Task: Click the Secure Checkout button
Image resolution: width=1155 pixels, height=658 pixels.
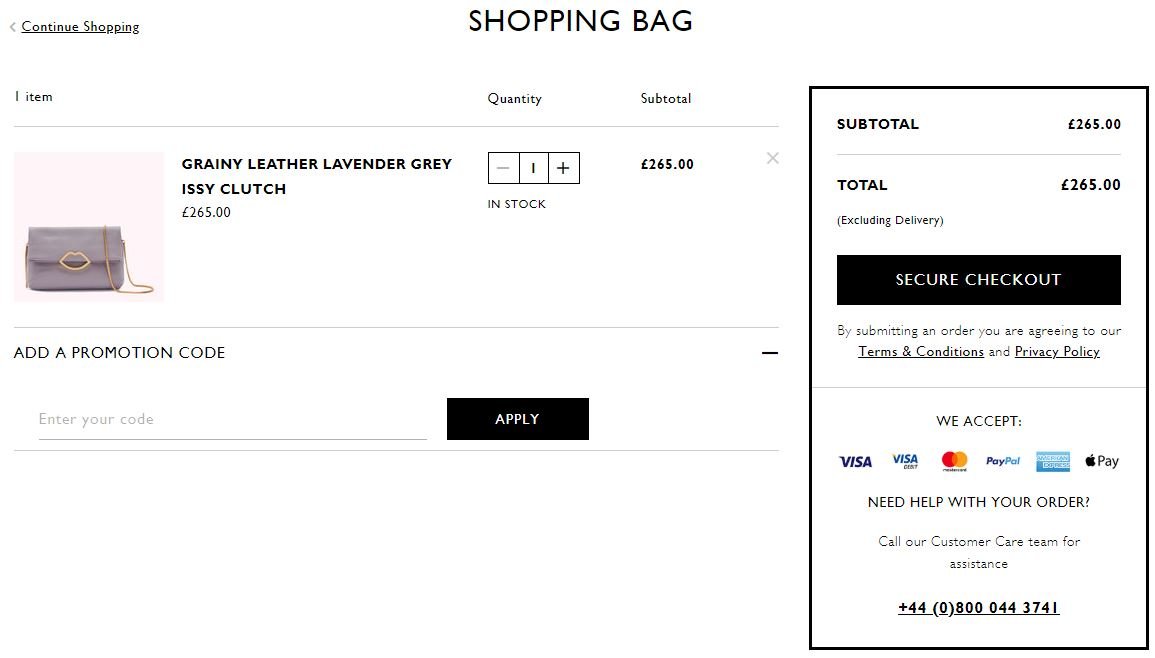Action: (978, 280)
